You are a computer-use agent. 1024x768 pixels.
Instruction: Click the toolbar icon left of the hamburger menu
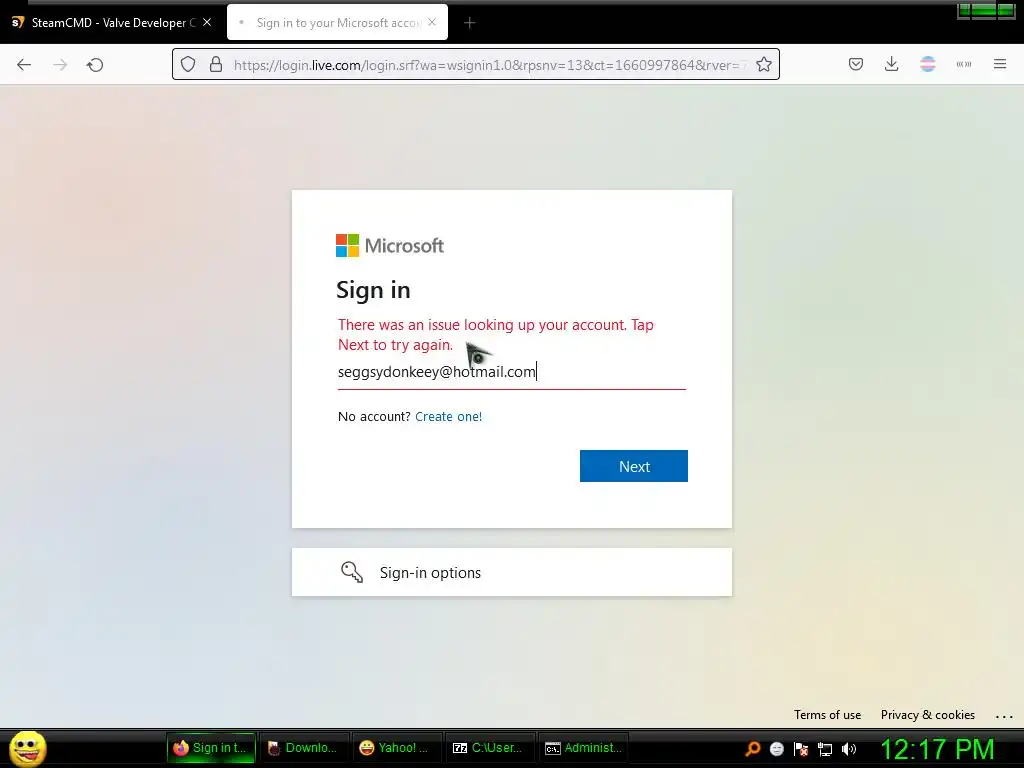[x=964, y=64]
